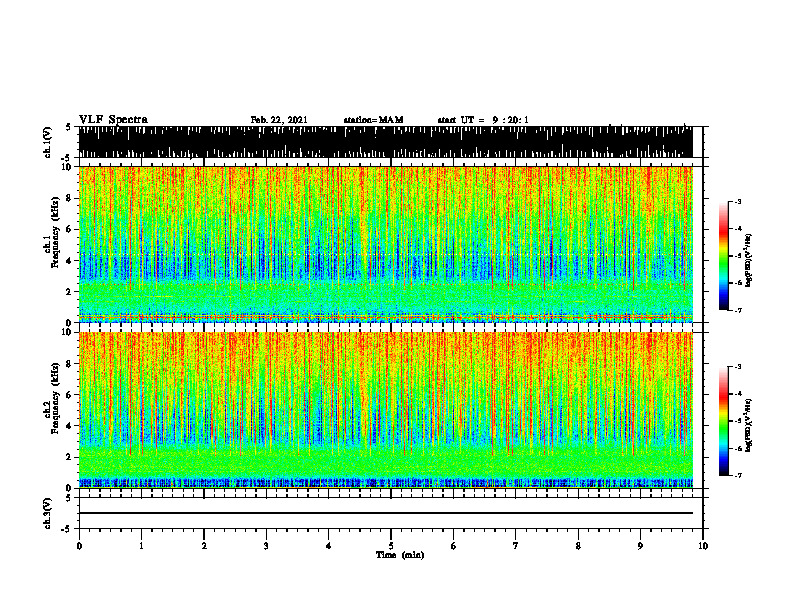The width and height of the screenshot is (792, 612).
Task: Click tick label "7" on the Time axis
Action: coord(516,546)
